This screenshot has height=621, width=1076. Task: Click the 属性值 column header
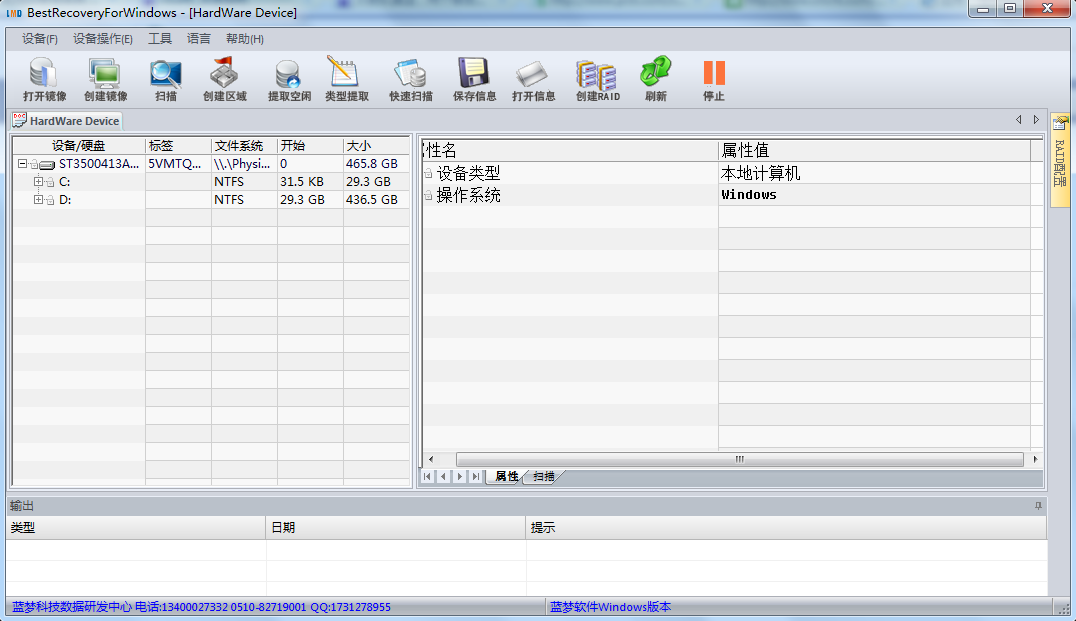click(874, 150)
